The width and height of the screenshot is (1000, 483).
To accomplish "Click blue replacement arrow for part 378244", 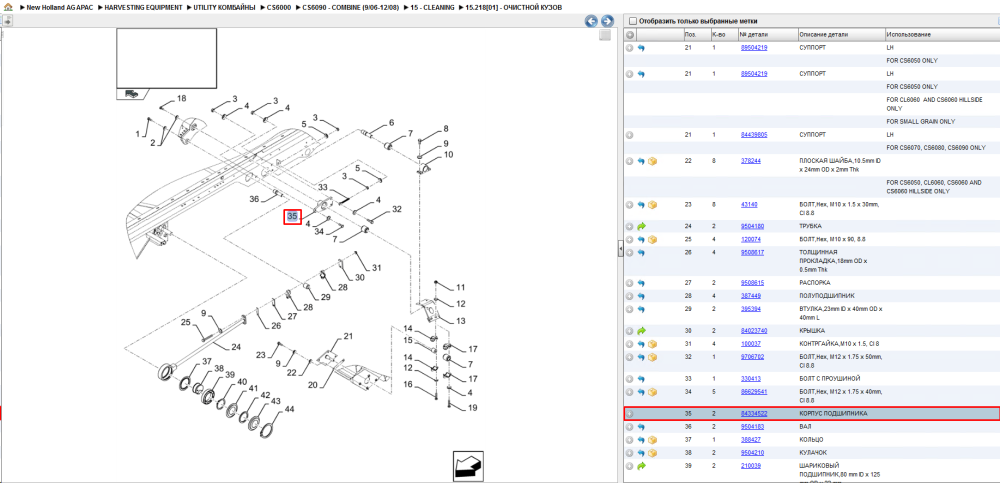I will point(641,161).
